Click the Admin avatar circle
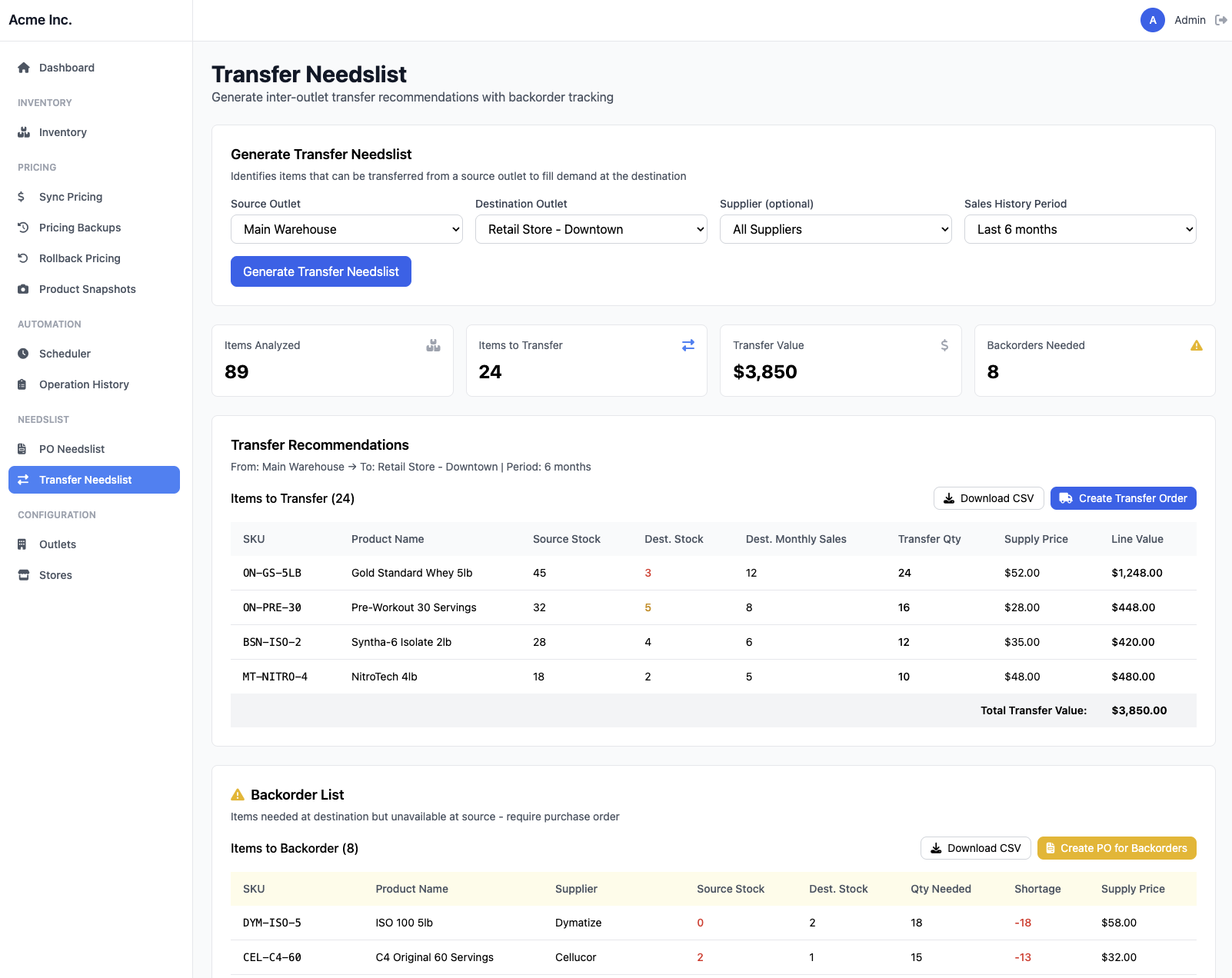This screenshot has height=978, width=1232. coord(1152,20)
